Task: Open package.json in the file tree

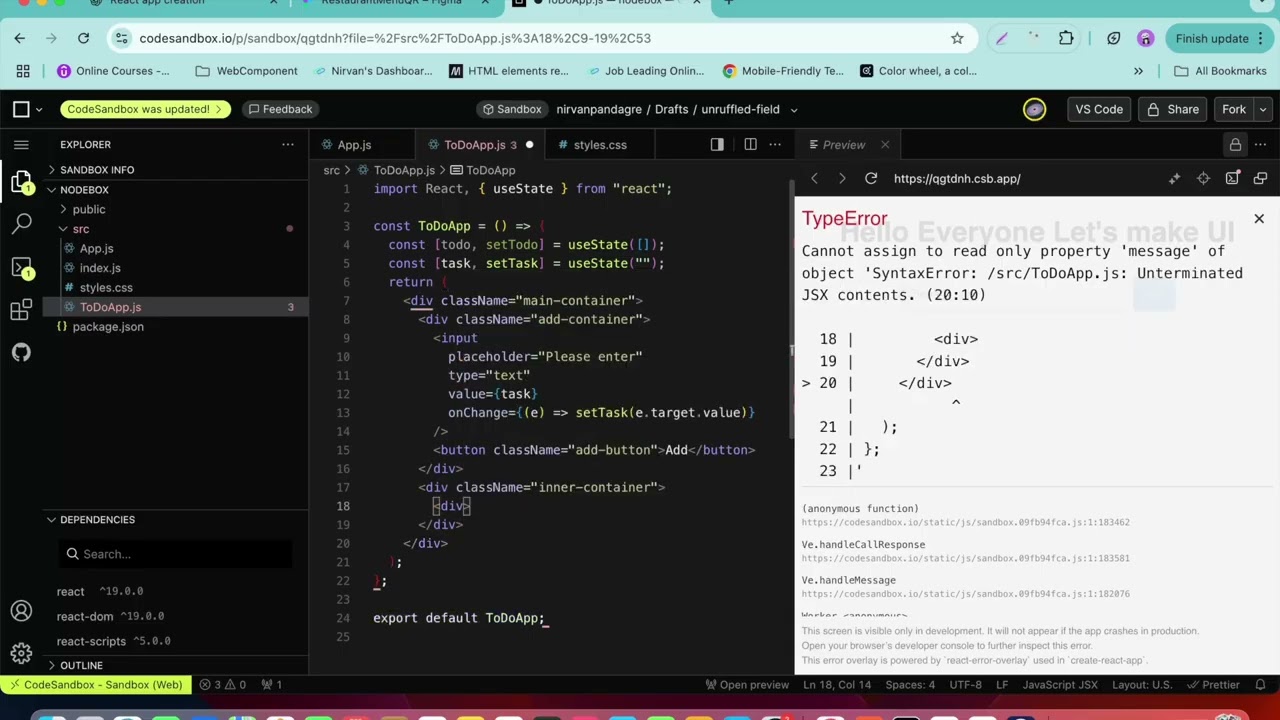Action: (108, 326)
